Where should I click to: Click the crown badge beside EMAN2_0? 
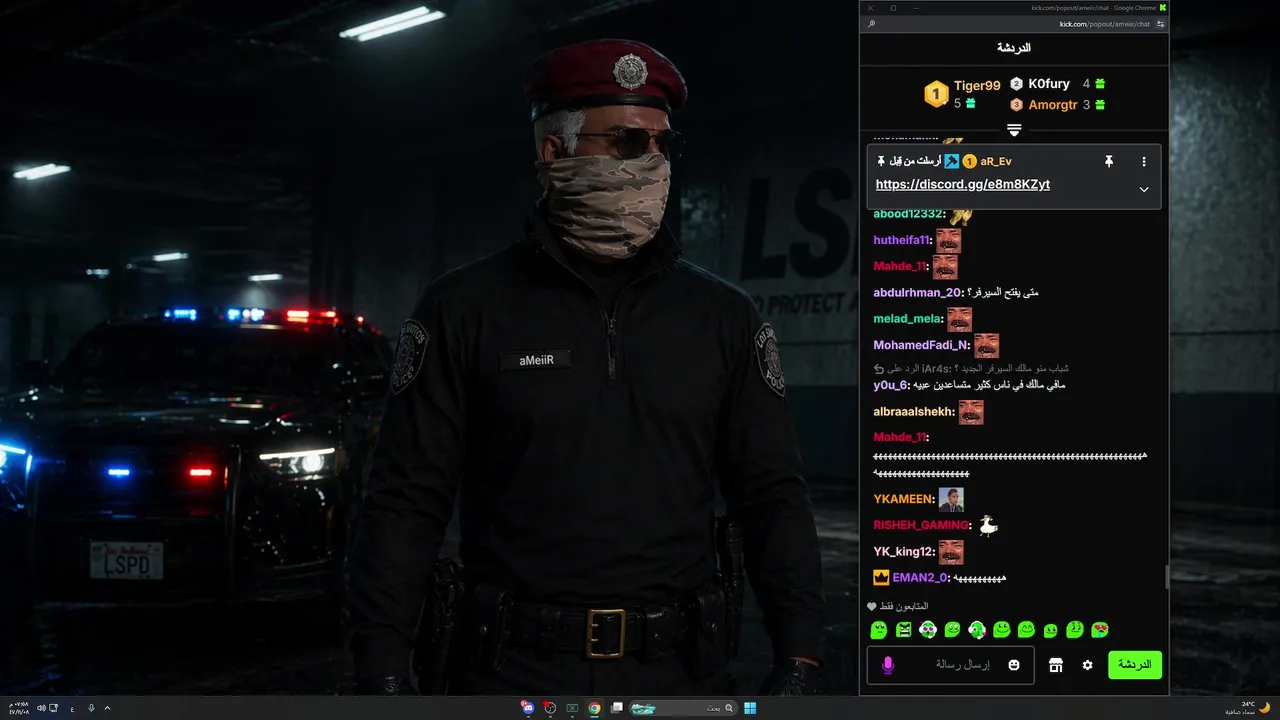coord(881,578)
